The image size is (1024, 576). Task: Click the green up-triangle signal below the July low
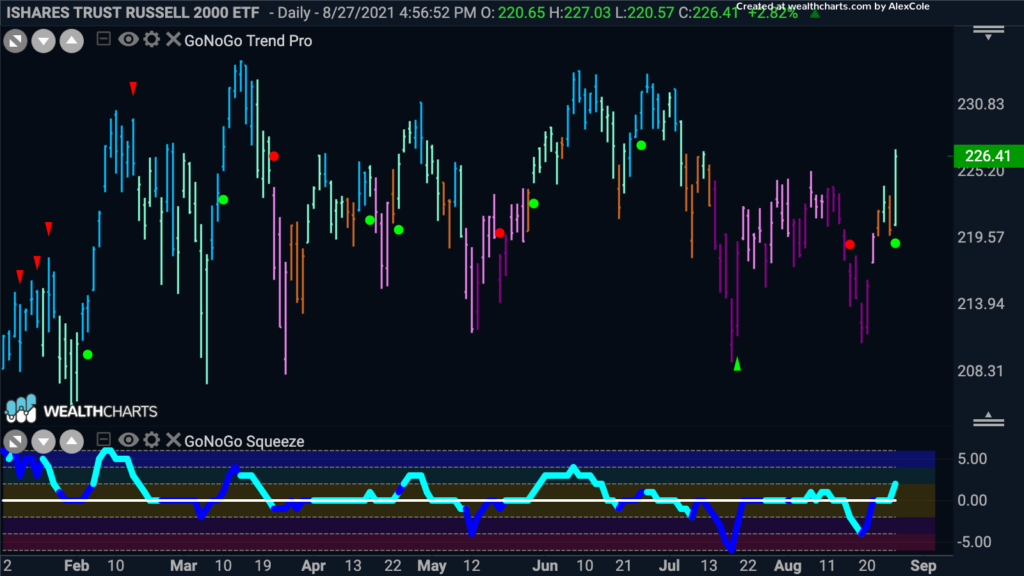(737, 364)
